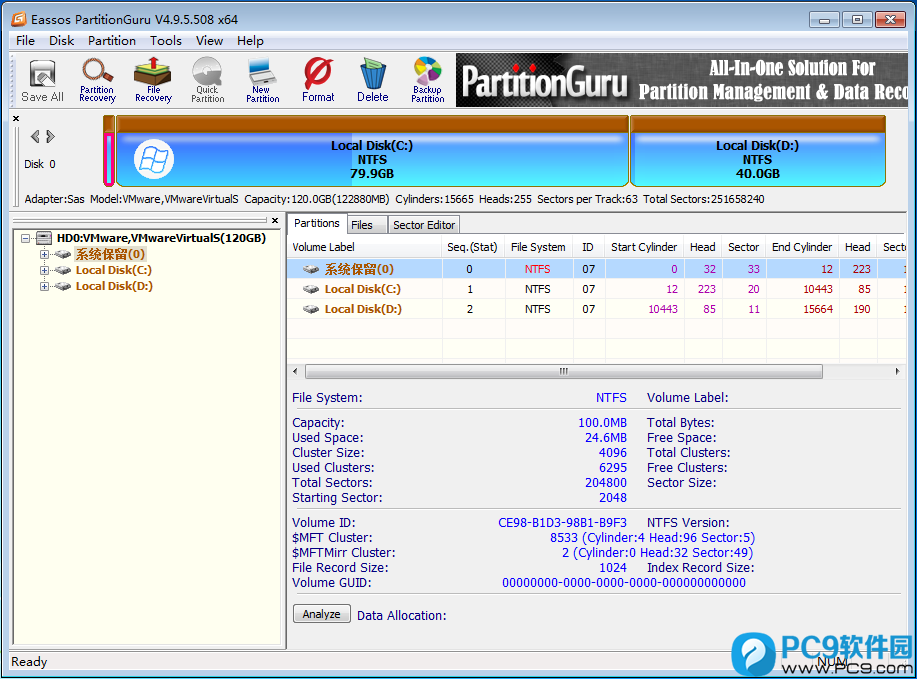The image size is (917, 679).
Task: Select the Local Disk(D:) row in partition table
Action: click(x=597, y=309)
